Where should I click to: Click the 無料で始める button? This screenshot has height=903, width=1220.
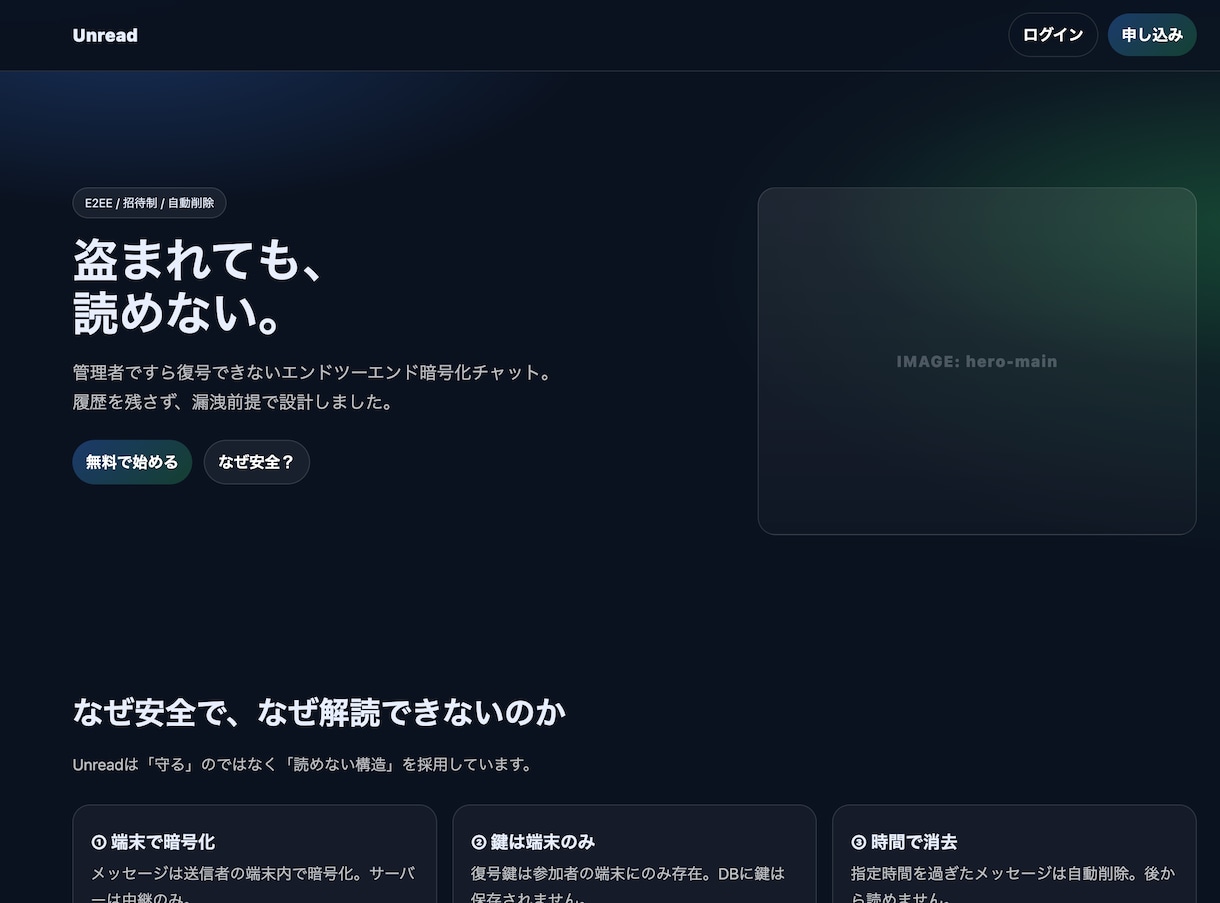pos(132,462)
